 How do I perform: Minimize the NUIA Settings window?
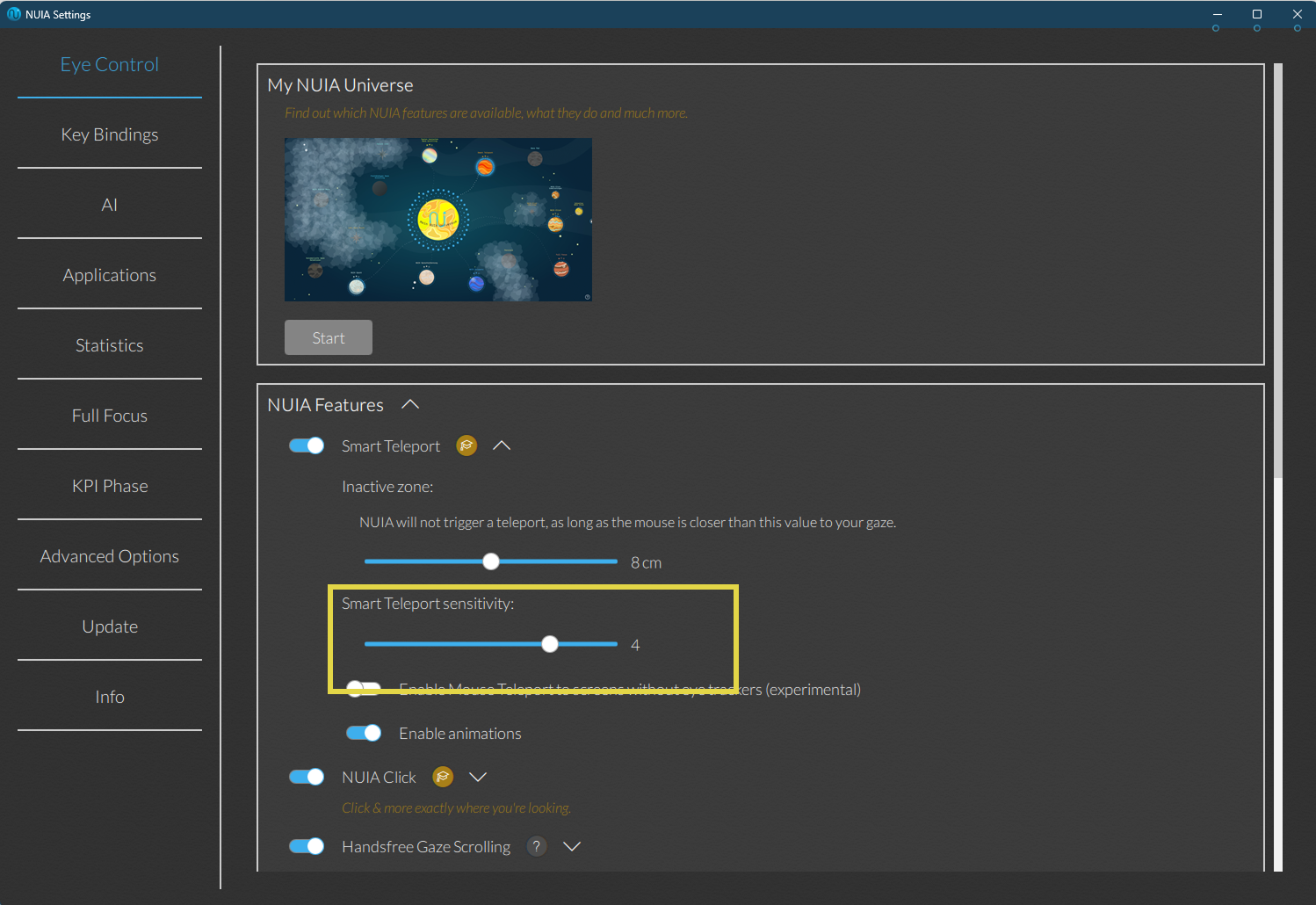[x=1217, y=14]
